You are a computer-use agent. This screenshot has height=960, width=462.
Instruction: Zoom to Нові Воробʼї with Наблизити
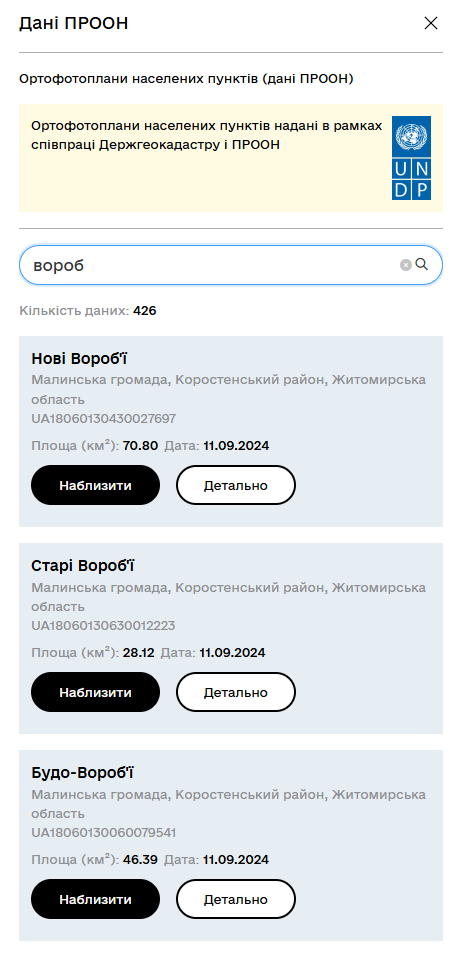[x=95, y=486]
